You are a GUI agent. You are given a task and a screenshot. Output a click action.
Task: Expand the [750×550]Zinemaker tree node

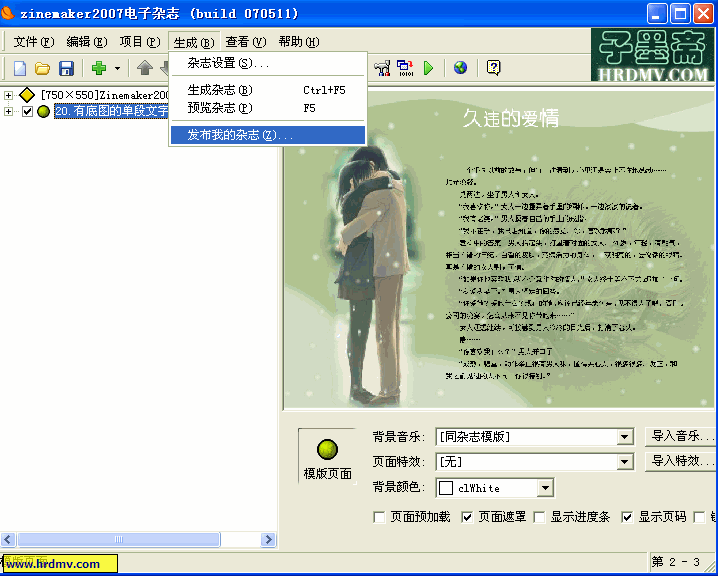coord(8,95)
